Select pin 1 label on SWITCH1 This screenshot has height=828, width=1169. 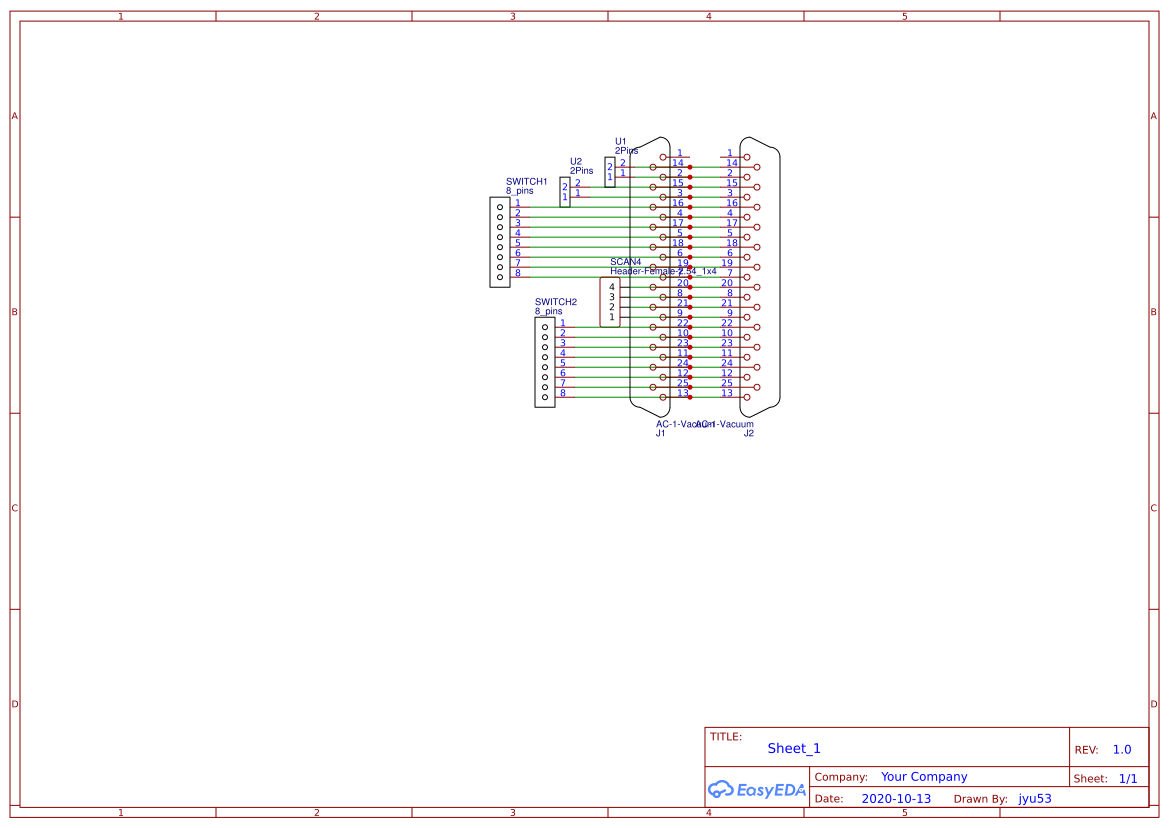coord(516,204)
